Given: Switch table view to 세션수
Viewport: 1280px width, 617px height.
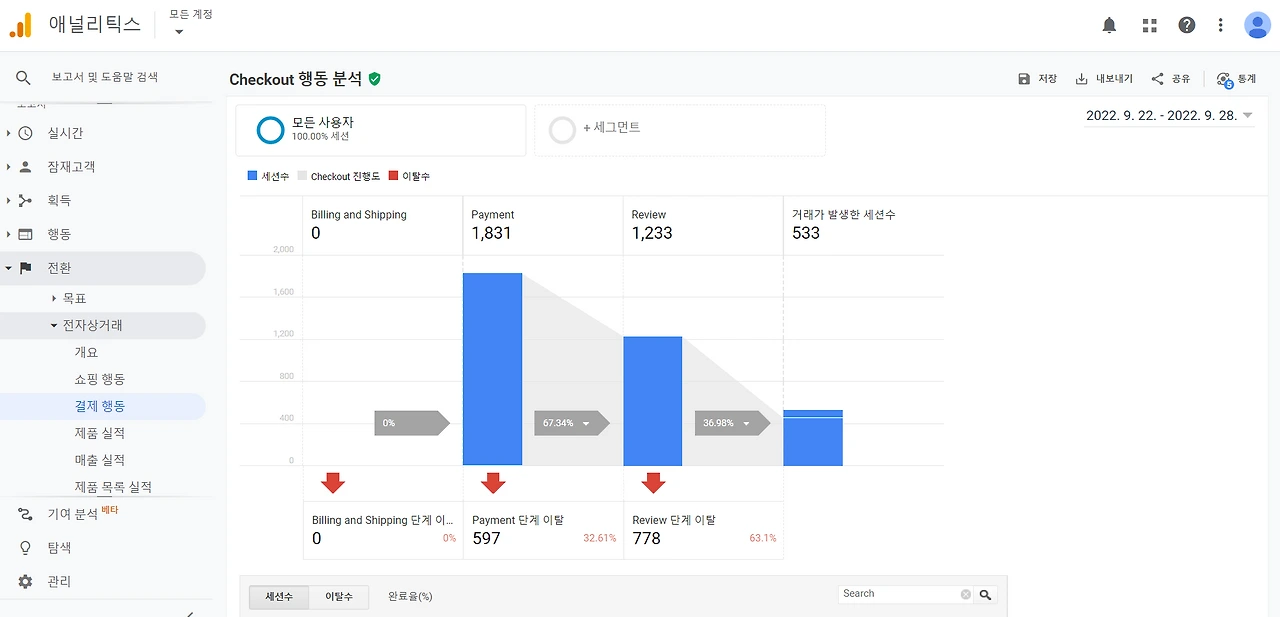Looking at the screenshot, I should (x=279, y=596).
